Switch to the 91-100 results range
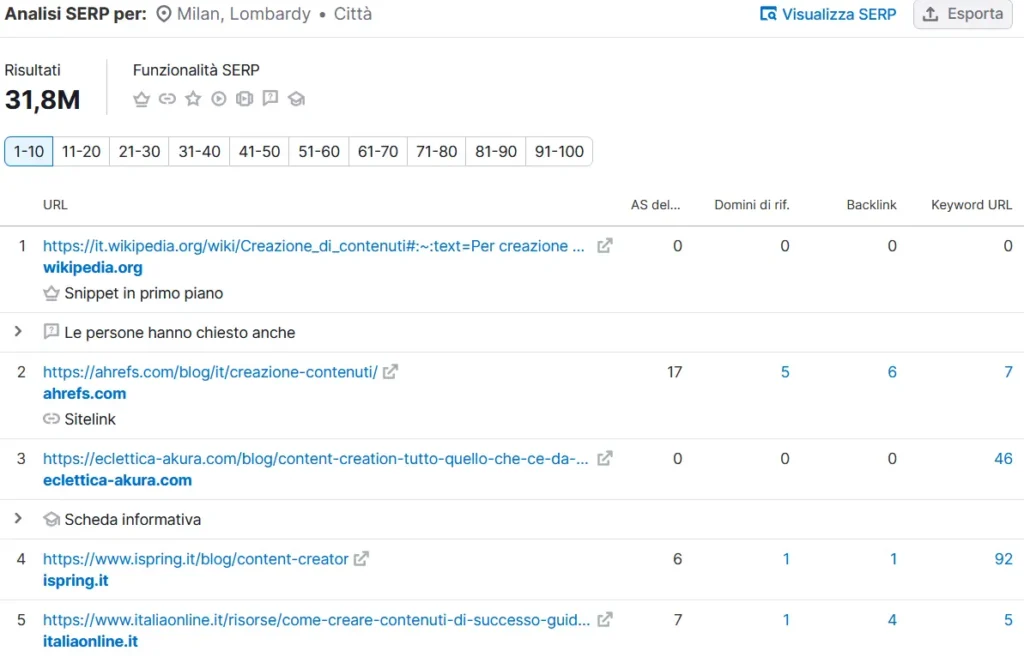 point(559,152)
